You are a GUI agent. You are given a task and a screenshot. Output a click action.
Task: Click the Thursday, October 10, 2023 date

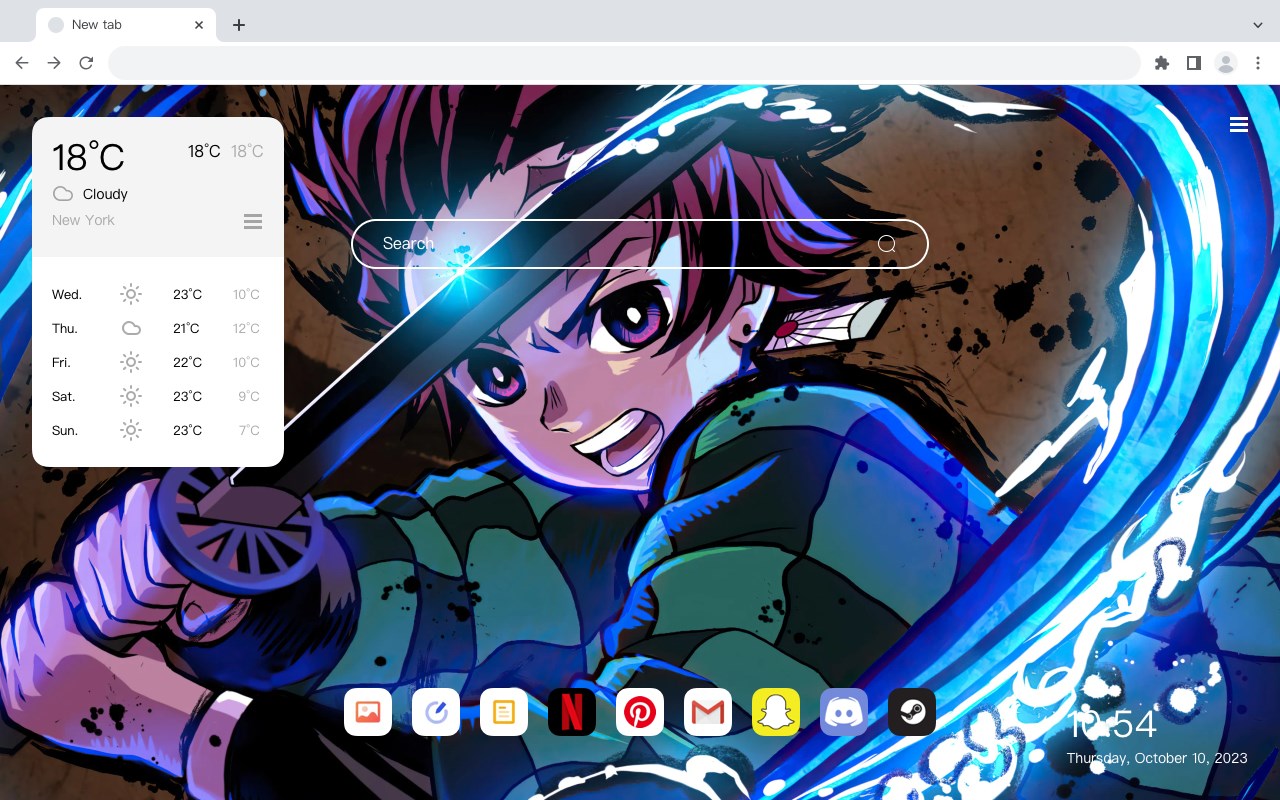pyautogui.click(x=1157, y=758)
